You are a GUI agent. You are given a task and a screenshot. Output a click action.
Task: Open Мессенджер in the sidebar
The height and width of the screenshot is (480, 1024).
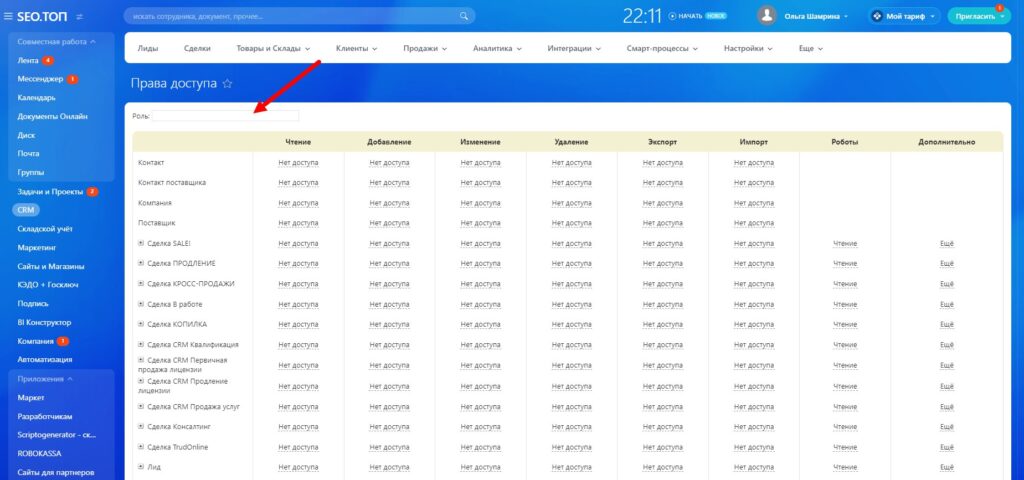(x=40, y=79)
